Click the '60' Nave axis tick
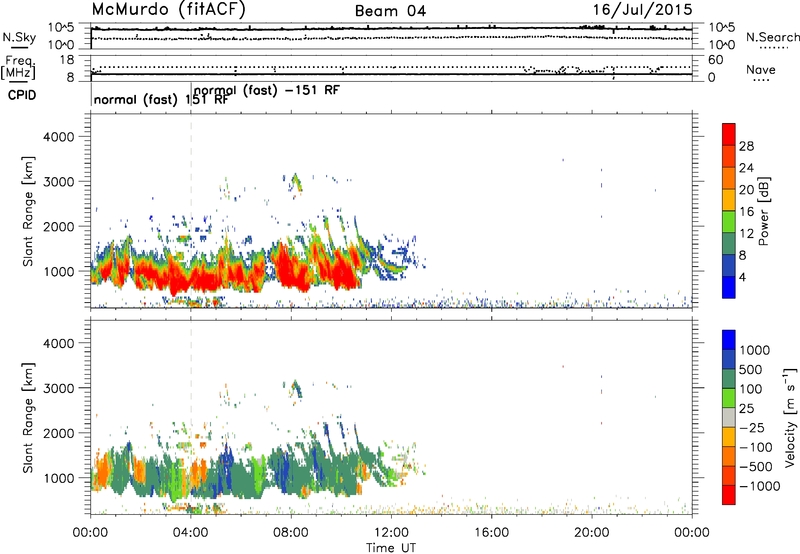This screenshot has width=800, height=554. (716, 60)
